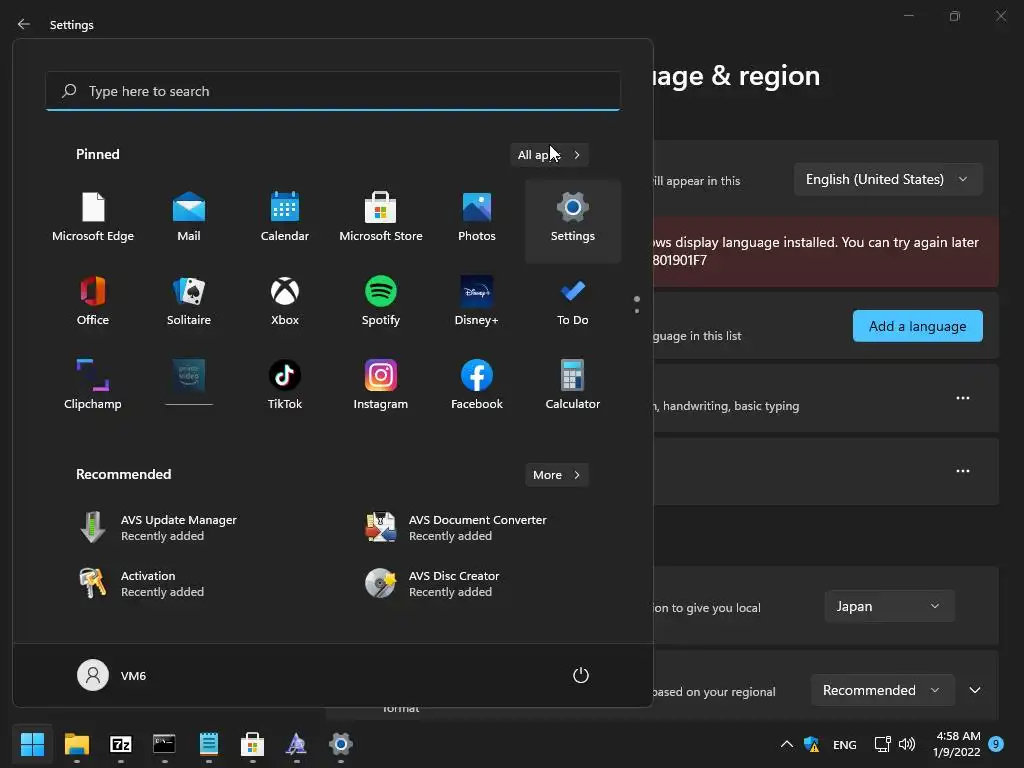Launch TikTok app

tap(285, 385)
